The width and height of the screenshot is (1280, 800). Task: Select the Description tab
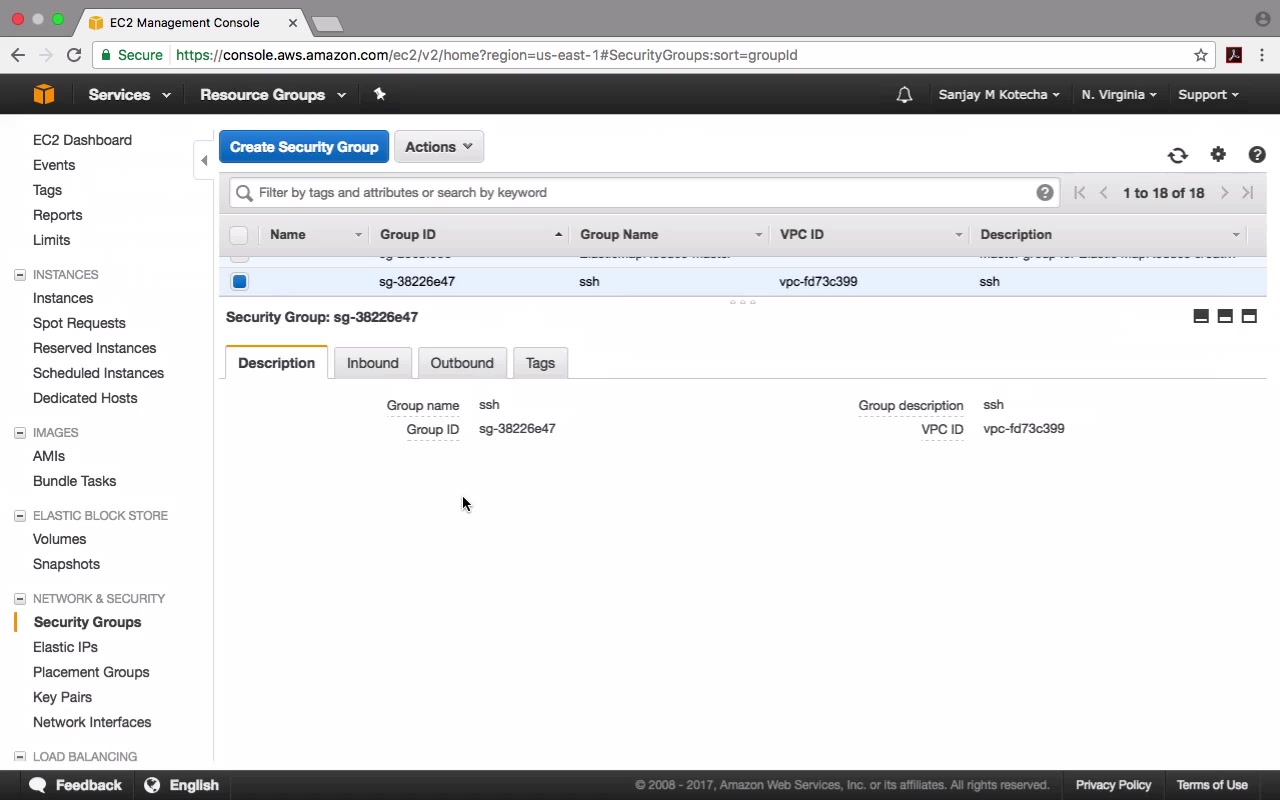[x=277, y=362]
